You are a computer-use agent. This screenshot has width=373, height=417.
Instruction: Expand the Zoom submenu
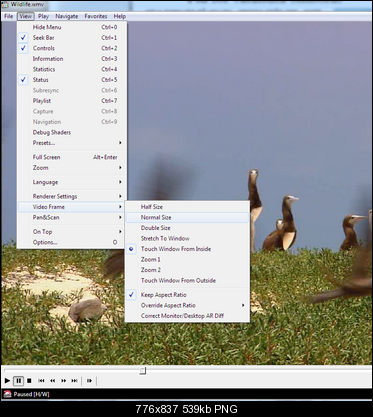pos(72,168)
